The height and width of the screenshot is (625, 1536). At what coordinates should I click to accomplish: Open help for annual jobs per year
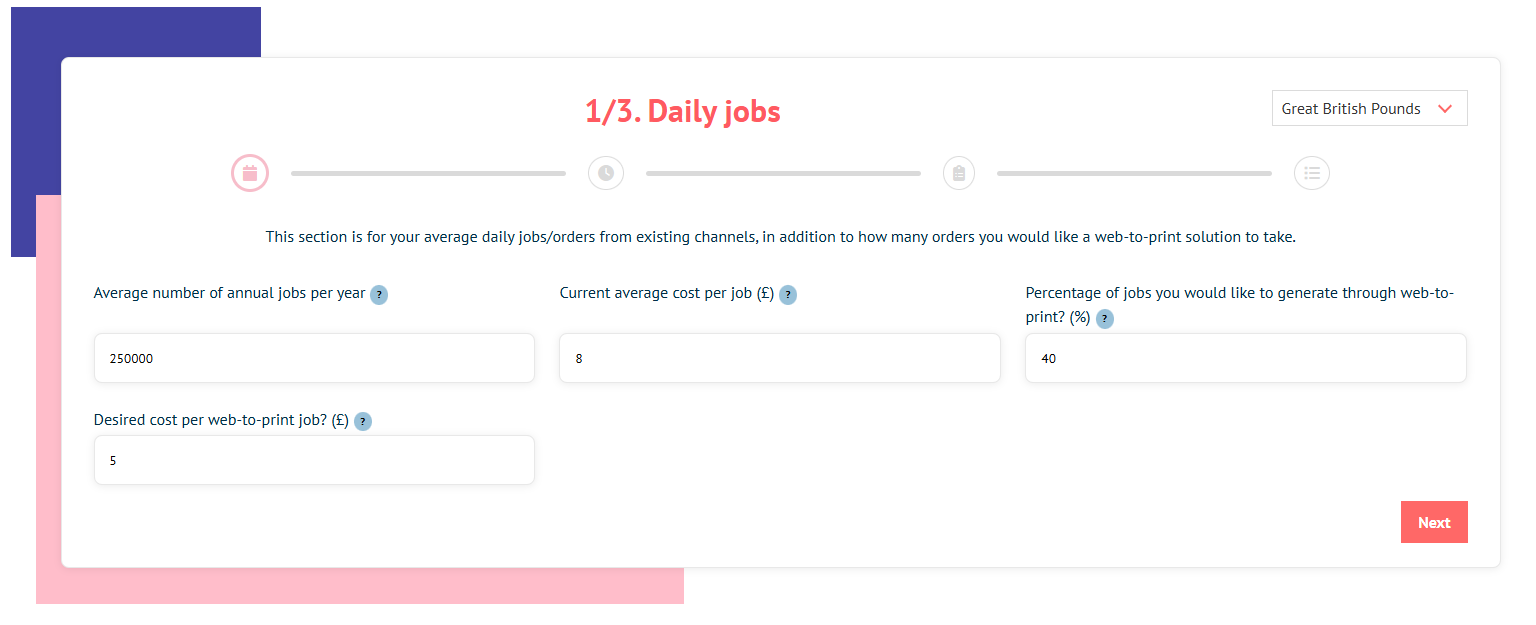(x=379, y=295)
